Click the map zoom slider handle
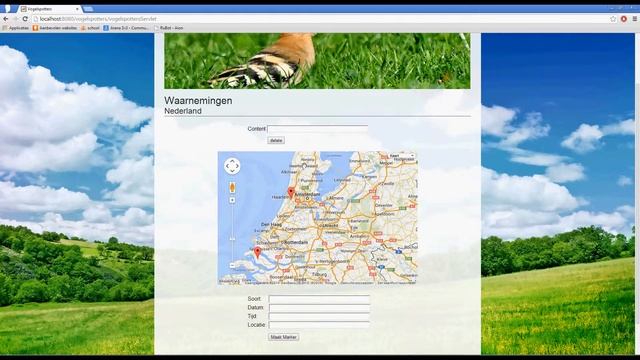The width and height of the screenshot is (640, 360). [232, 239]
